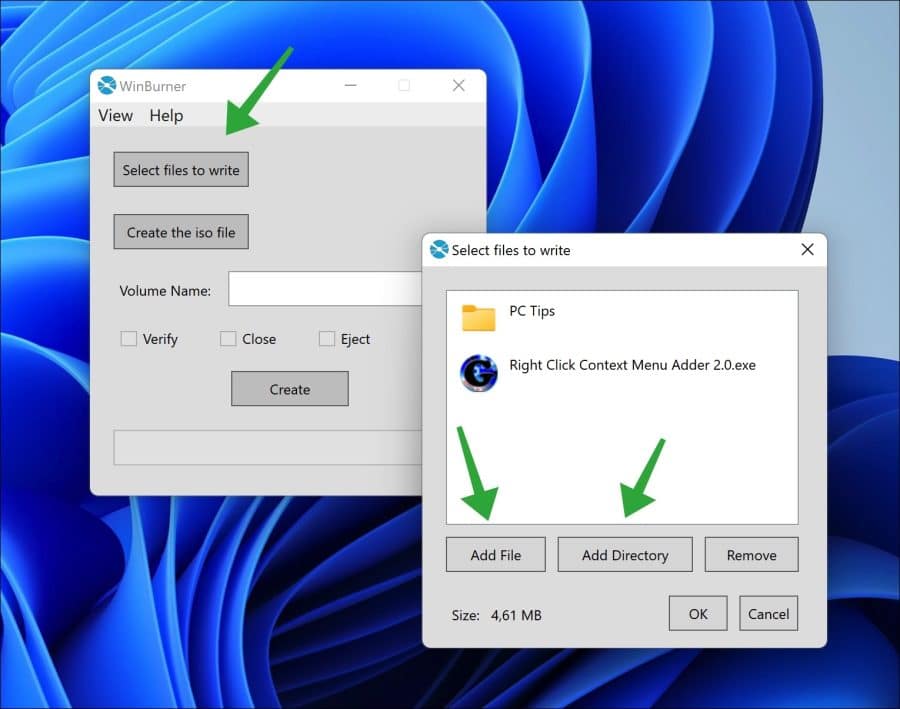The width and height of the screenshot is (900, 709).
Task: Select the PC Tips folder name
Action: pyautogui.click(x=532, y=311)
